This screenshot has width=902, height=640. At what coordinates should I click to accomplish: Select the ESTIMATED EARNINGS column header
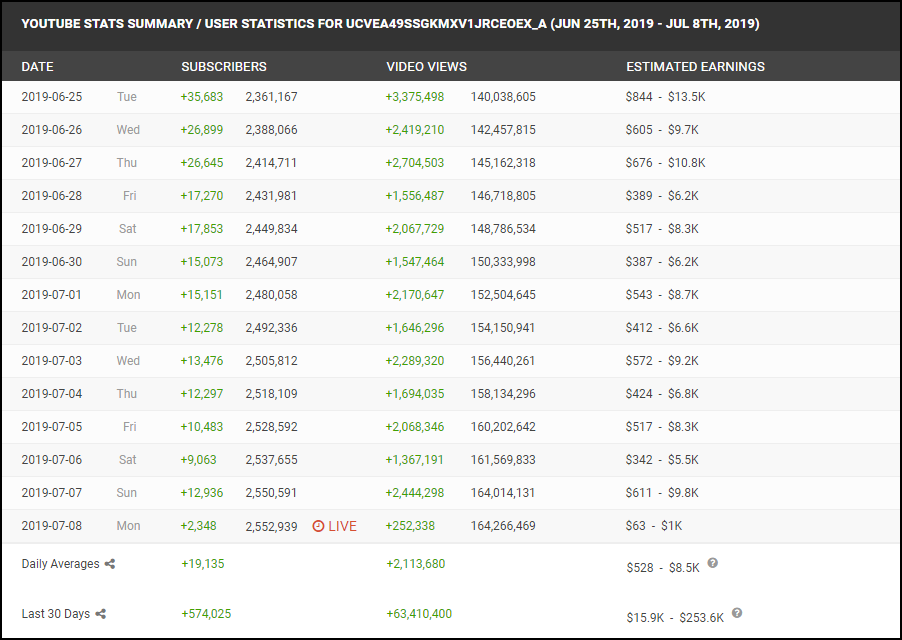(695, 67)
